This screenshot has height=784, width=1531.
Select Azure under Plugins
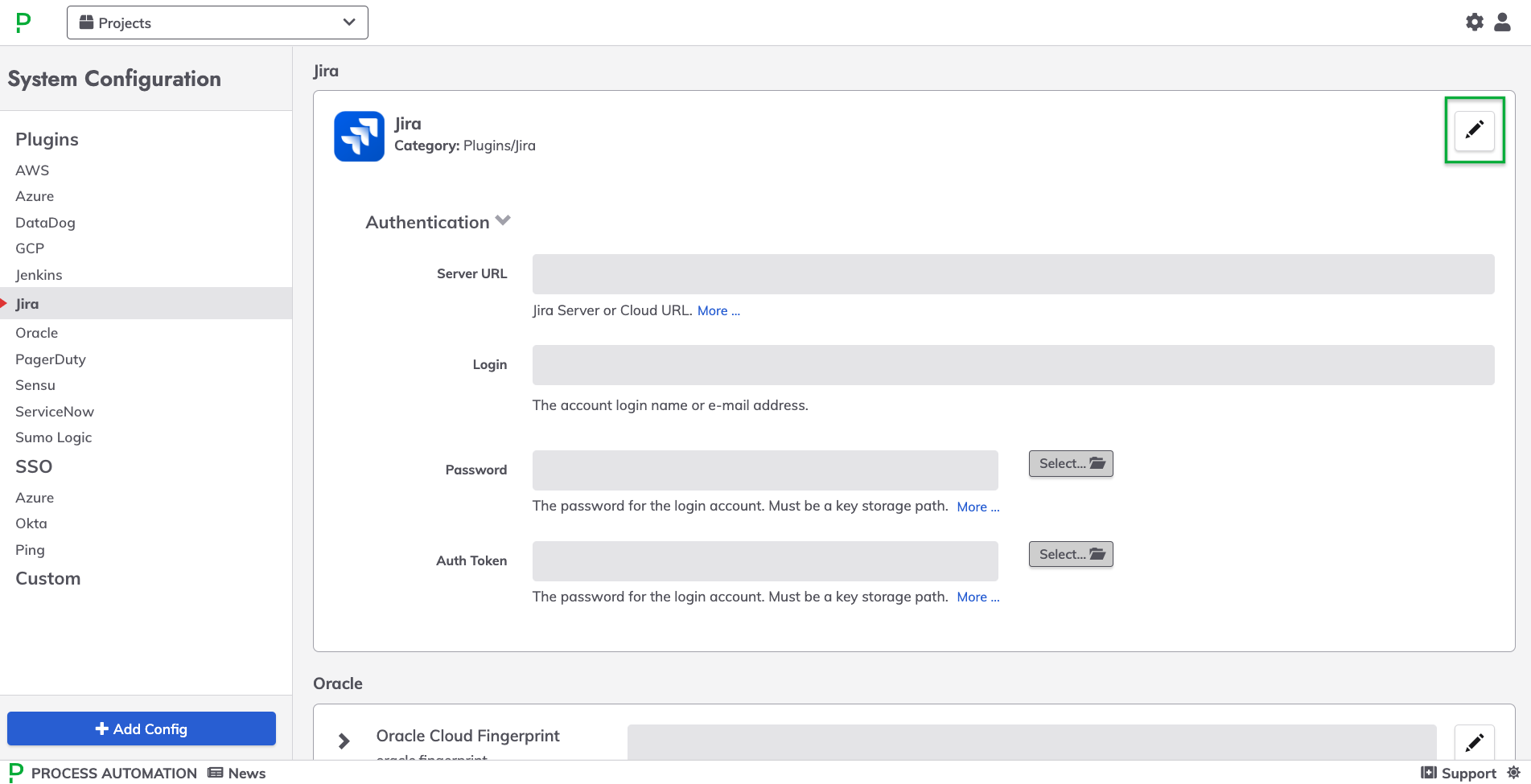[35, 196]
